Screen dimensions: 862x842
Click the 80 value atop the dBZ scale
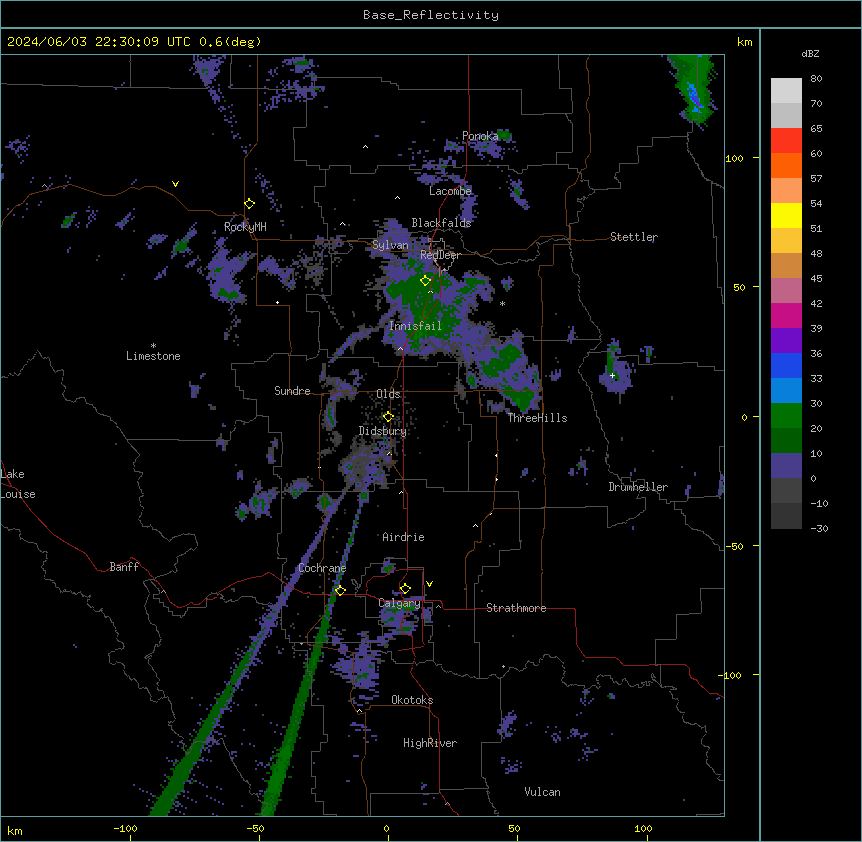(816, 78)
